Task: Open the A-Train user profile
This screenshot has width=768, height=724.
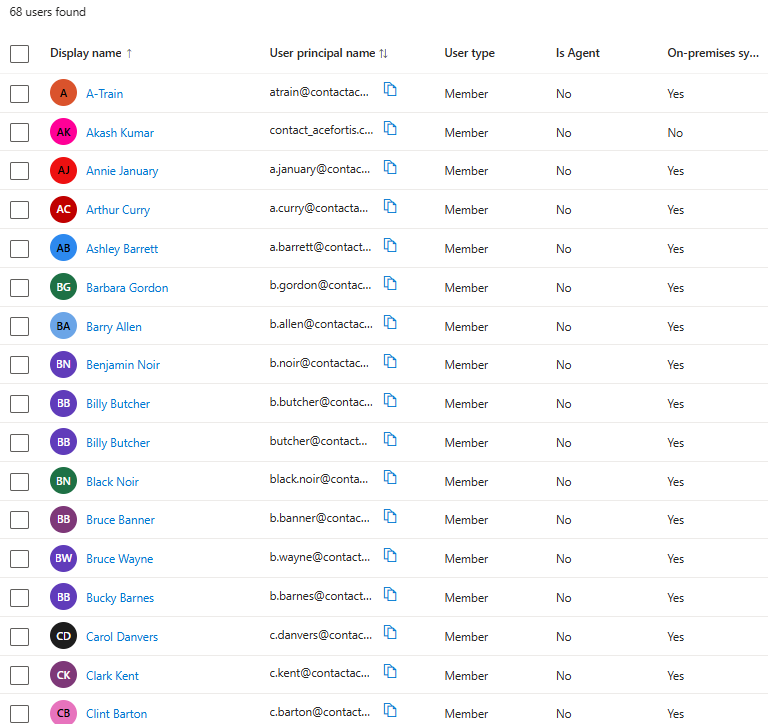Action: click(x=104, y=94)
